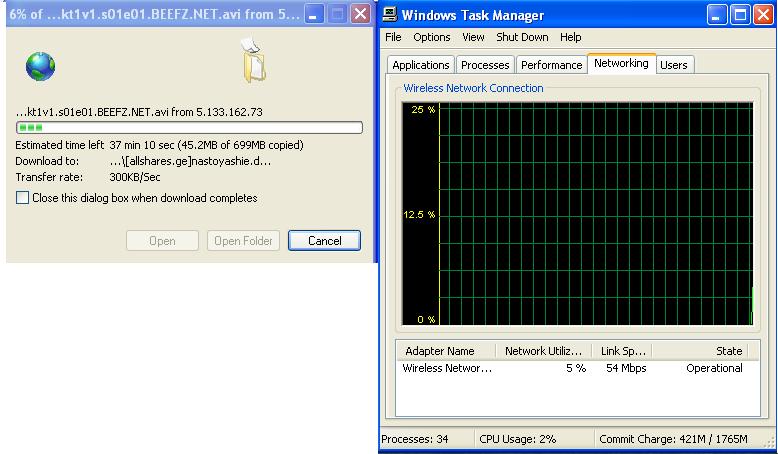Cancel the file download
Viewport: 778px width, 454px height.
coord(324,241)
